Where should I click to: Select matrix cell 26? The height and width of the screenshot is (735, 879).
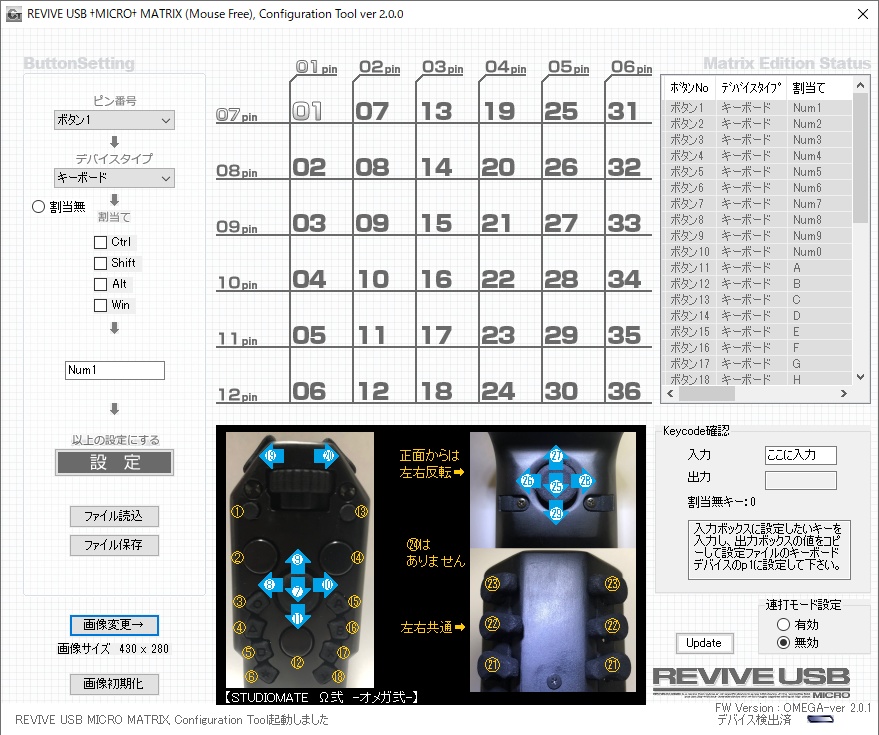[x=561, y=167]
